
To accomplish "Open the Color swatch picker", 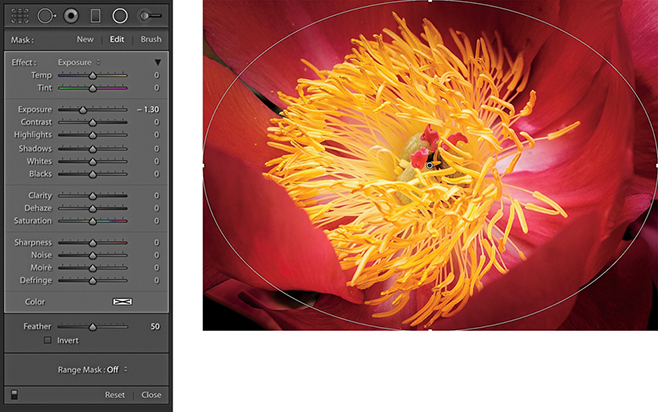I will click(x=121, y=301).
